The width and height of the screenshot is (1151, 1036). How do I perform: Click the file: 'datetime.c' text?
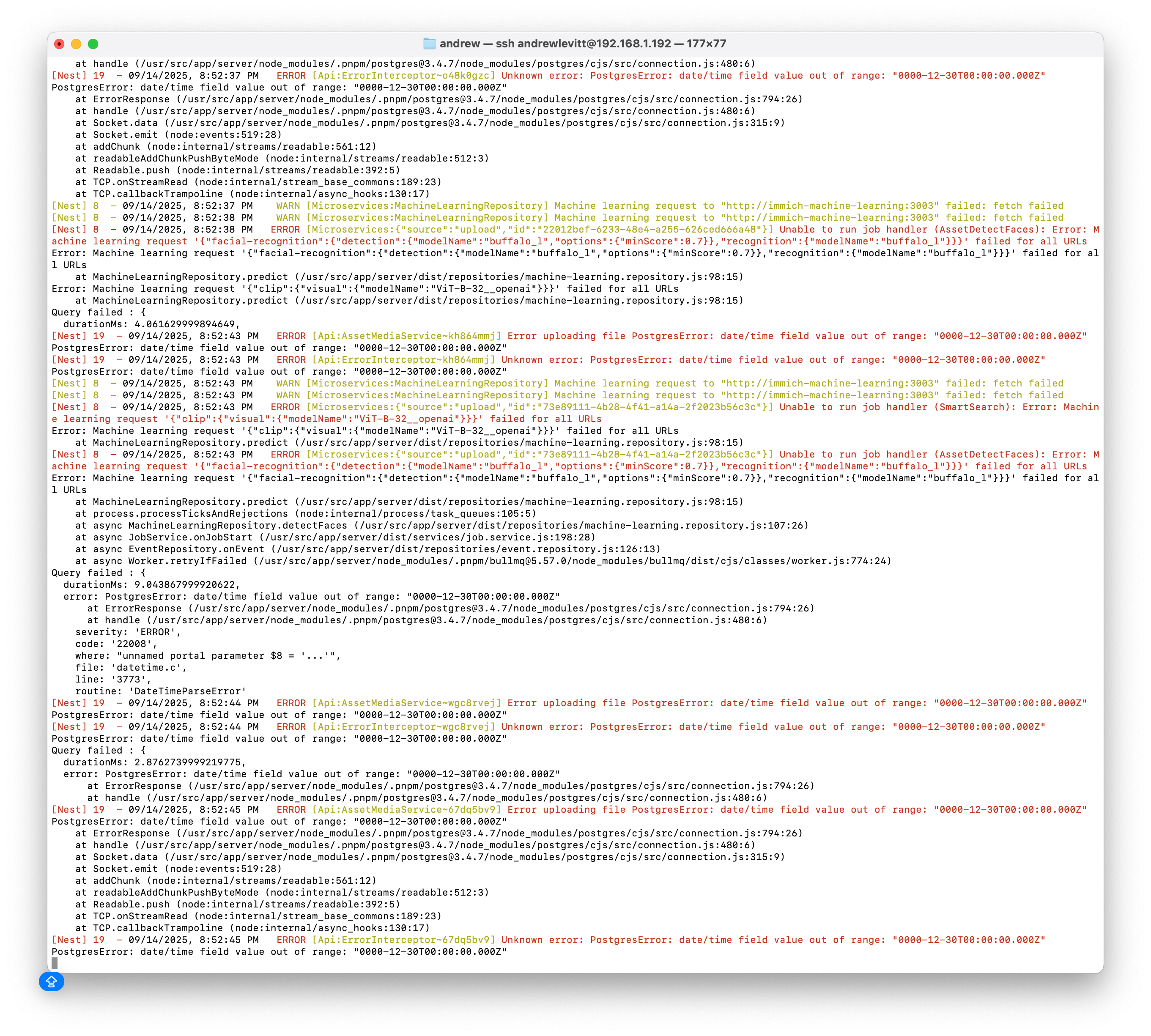pos(131,668)
